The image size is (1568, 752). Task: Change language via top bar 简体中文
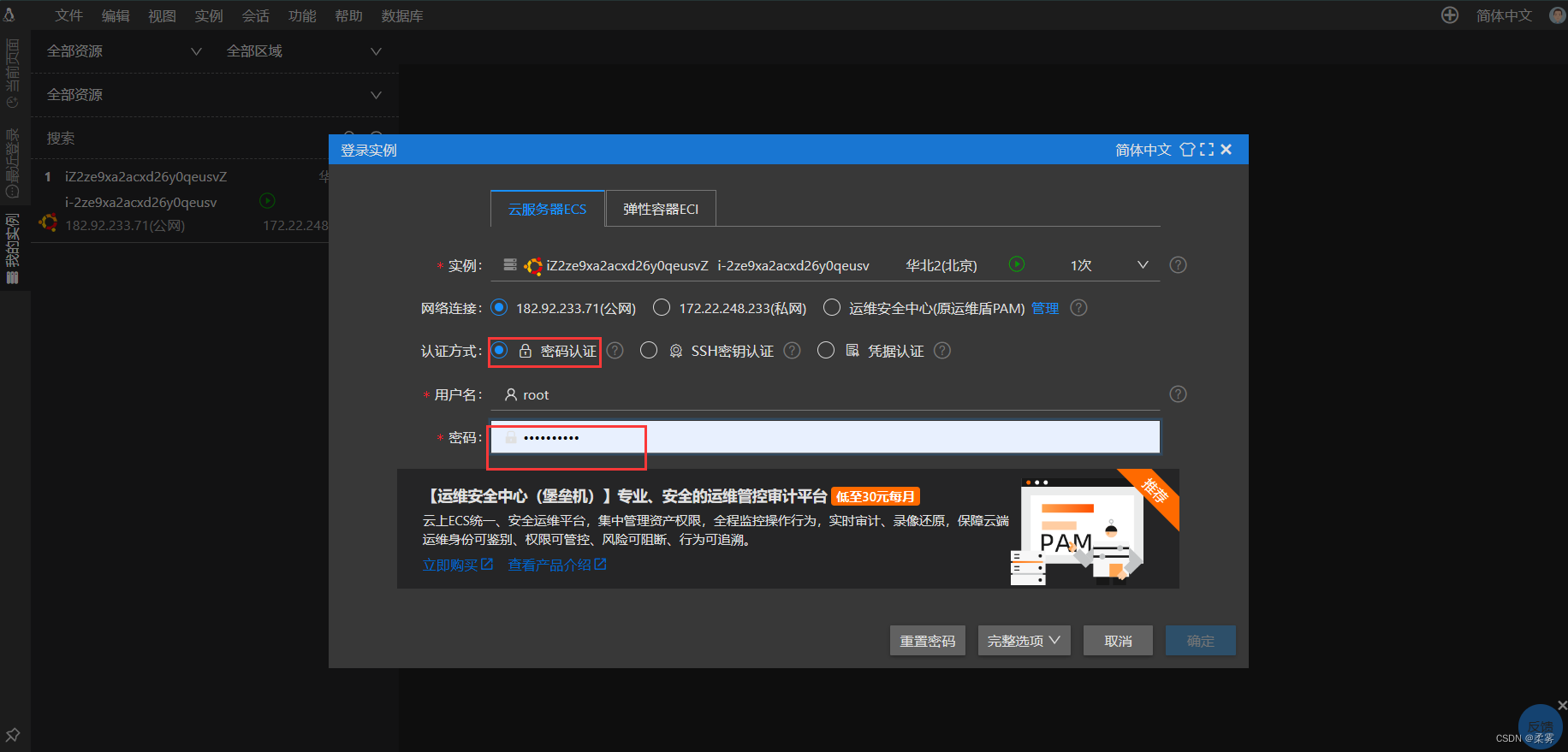coord(1504,15)
